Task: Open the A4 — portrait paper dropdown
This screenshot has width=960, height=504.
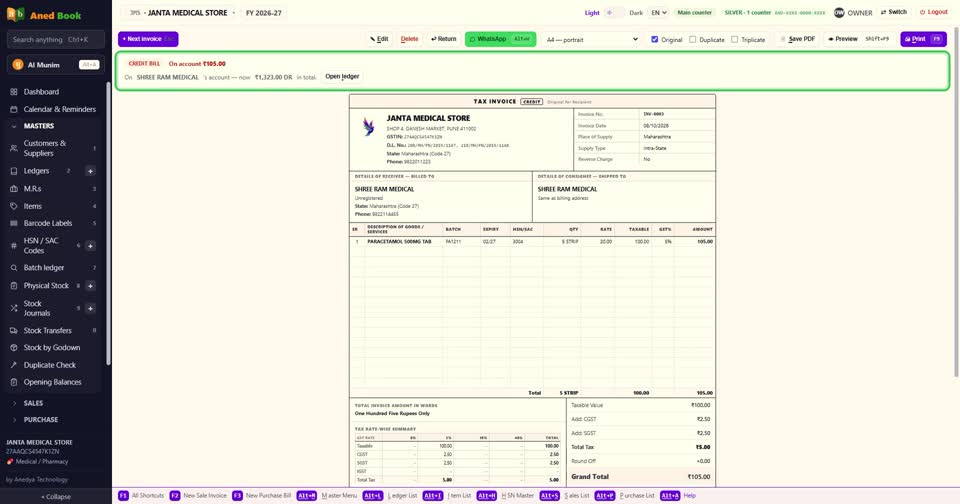Action: [591, 39]
